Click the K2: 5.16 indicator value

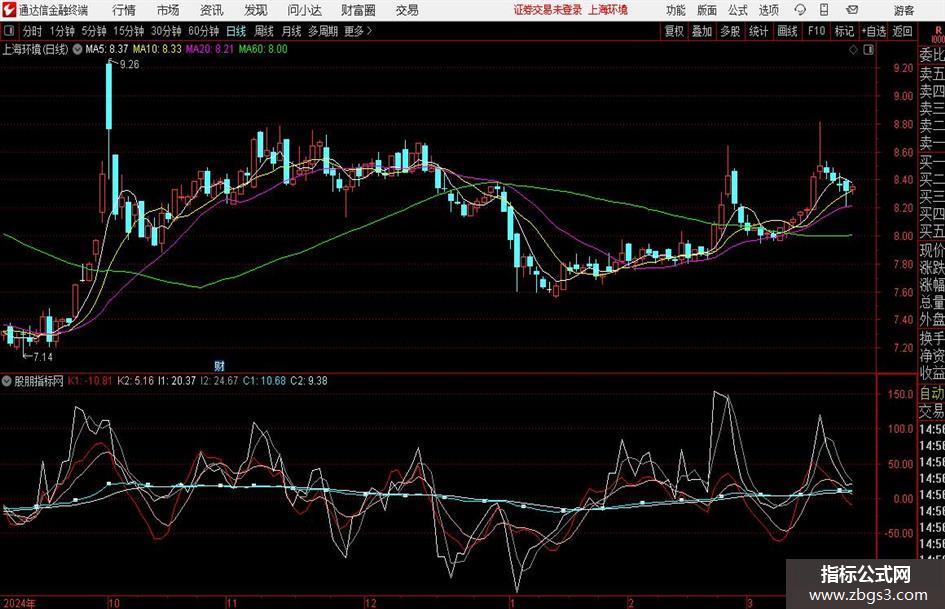click(135, 381)
